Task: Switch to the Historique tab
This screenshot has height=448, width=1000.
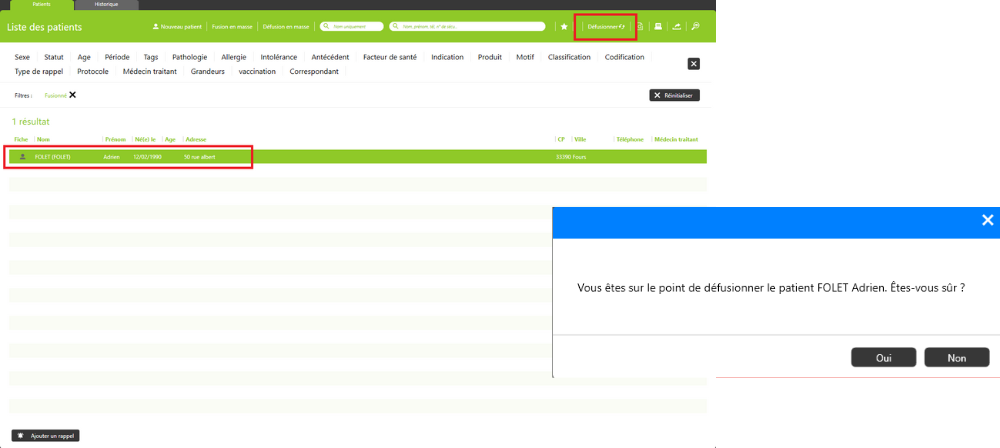Action: tap(106, 5)
